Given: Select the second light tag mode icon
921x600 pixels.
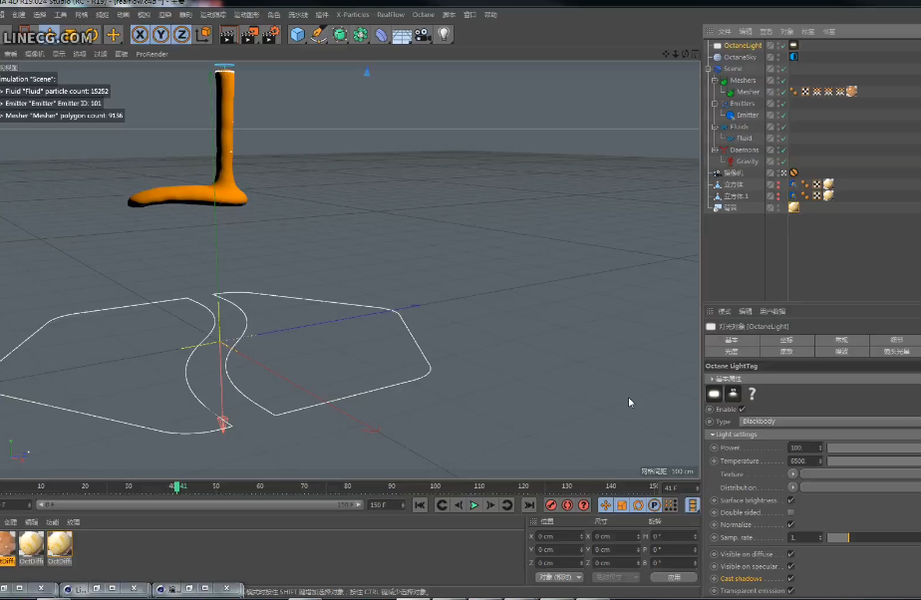Looking at the screenshot, I should click(x=733, y=394).
